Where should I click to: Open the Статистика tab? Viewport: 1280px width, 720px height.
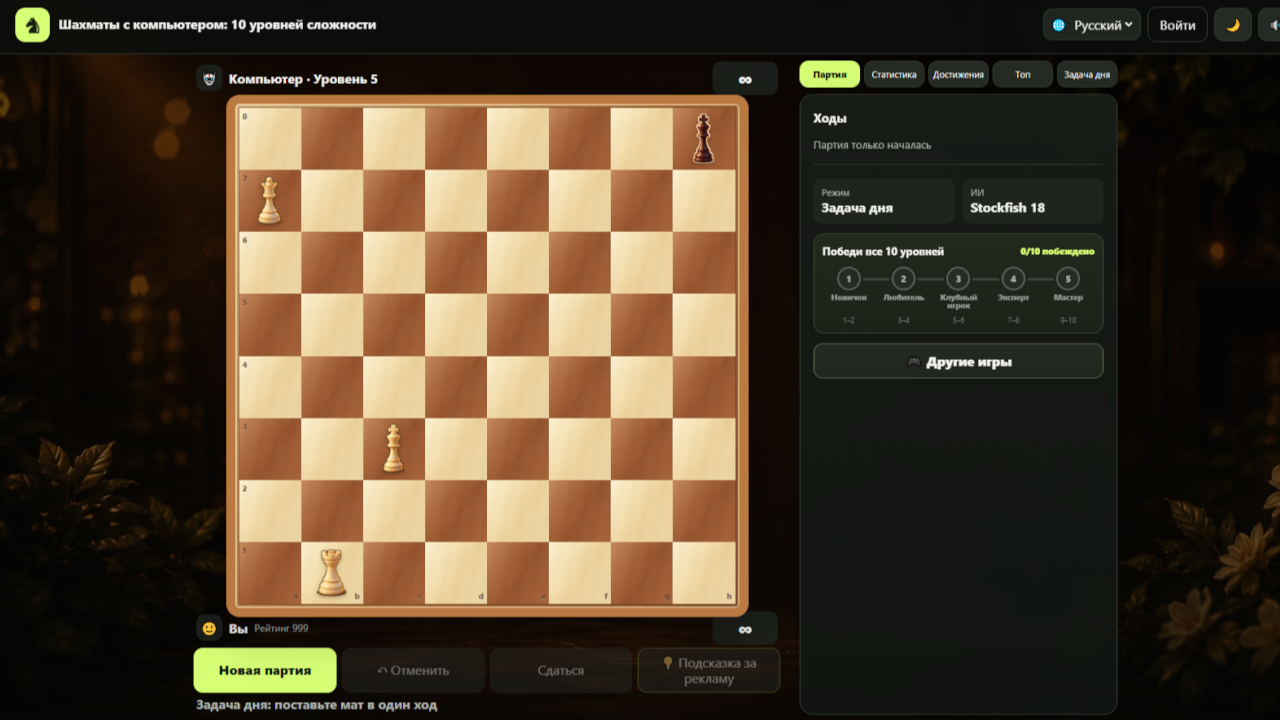coord(894,74)
